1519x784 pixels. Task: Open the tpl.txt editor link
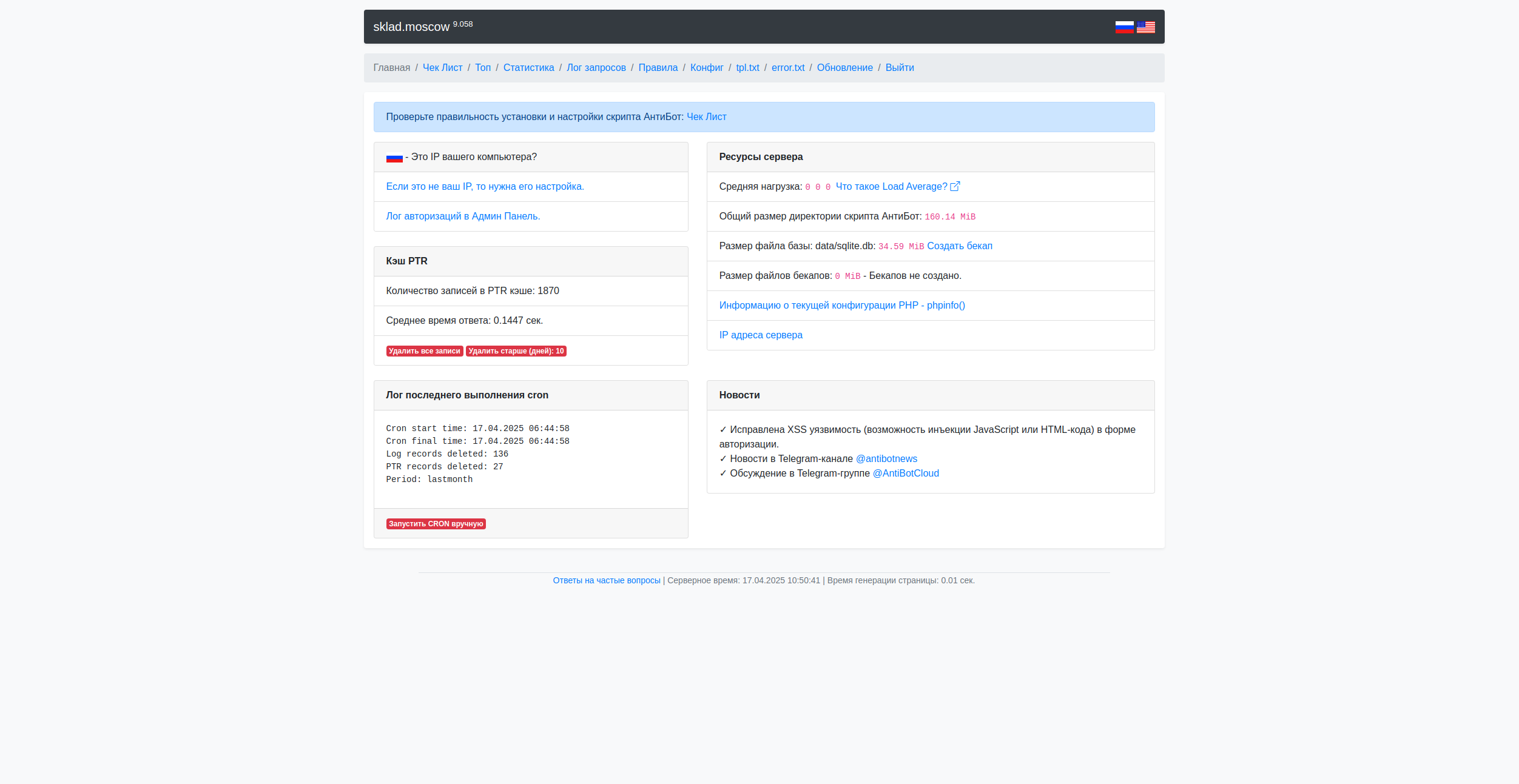(x=747, y=68)
